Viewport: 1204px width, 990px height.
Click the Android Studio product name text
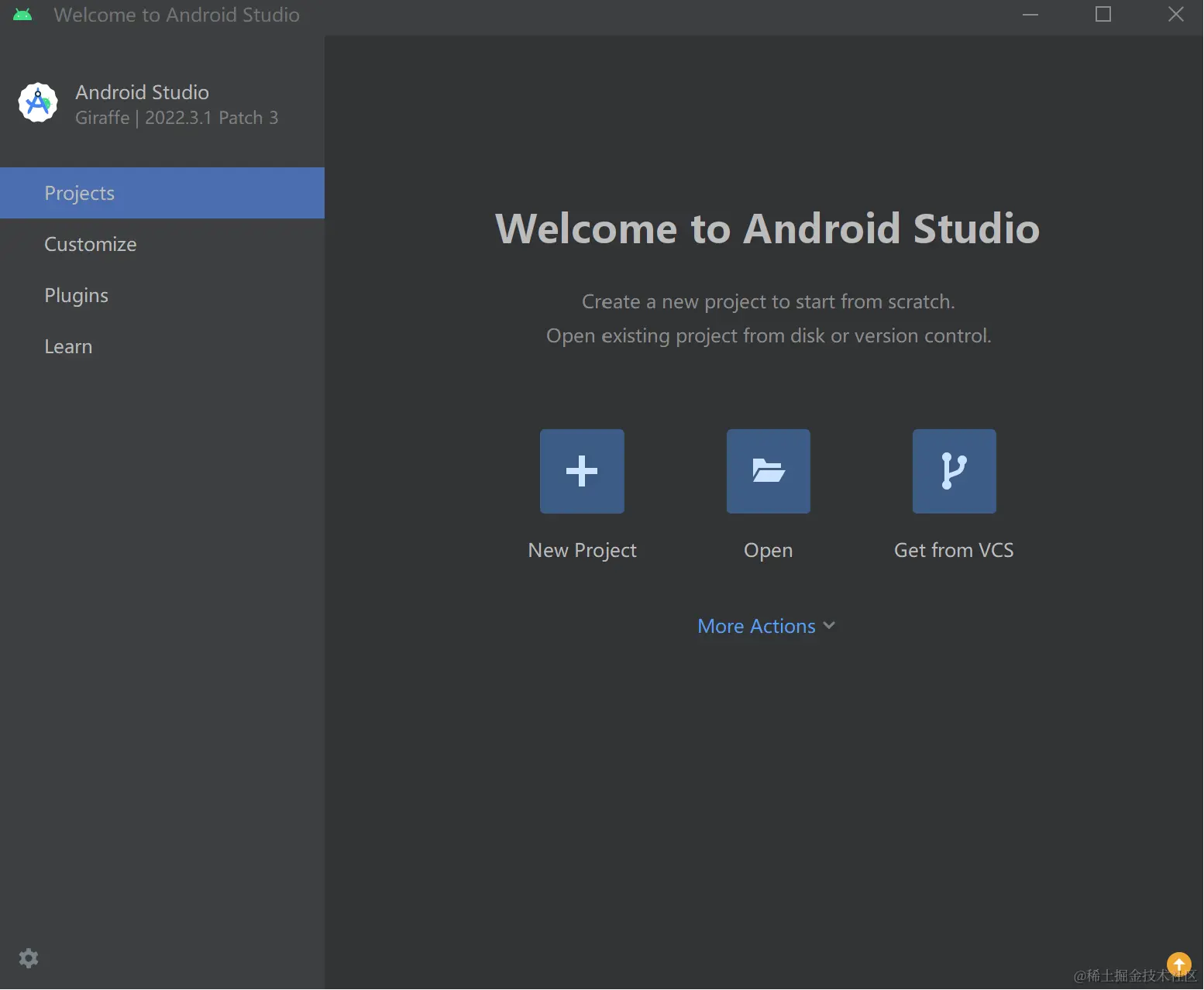[143, 92]
